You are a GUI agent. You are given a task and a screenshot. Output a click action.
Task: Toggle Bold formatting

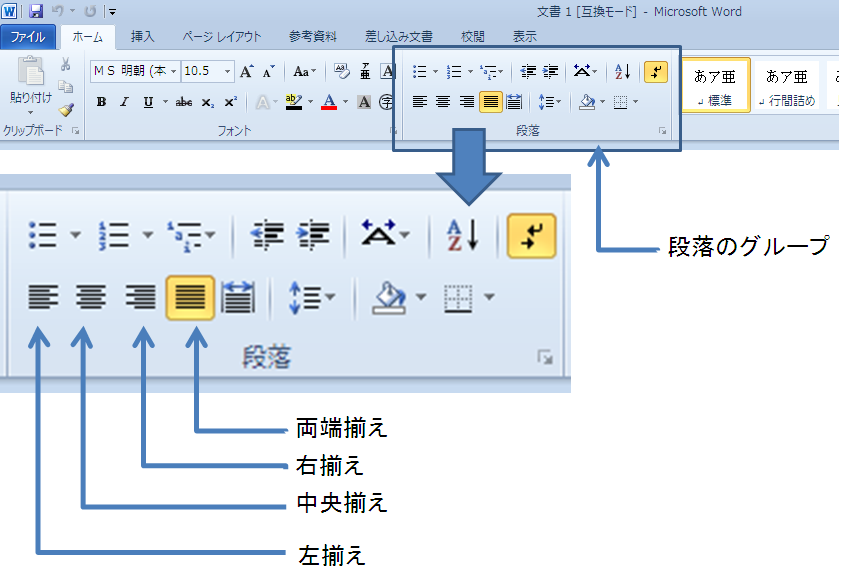click(x=101, y=102)
